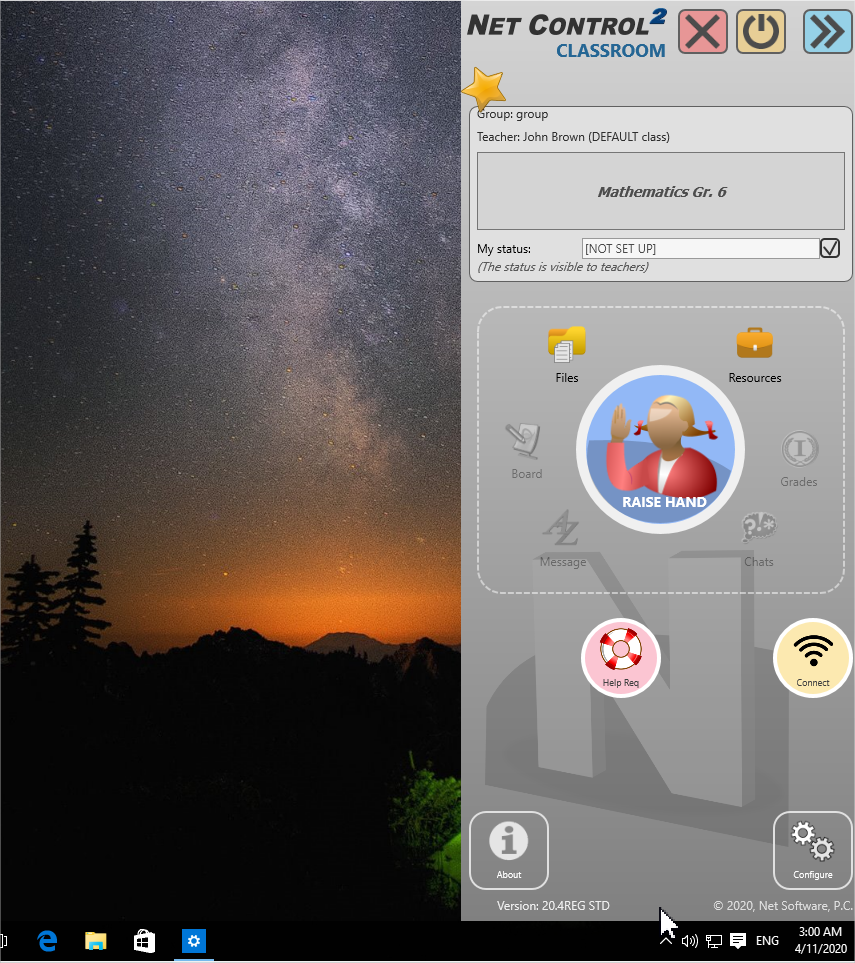Click the red X close panel button
Viewport: 855px width, 963px height.
[x=703, y=32]
